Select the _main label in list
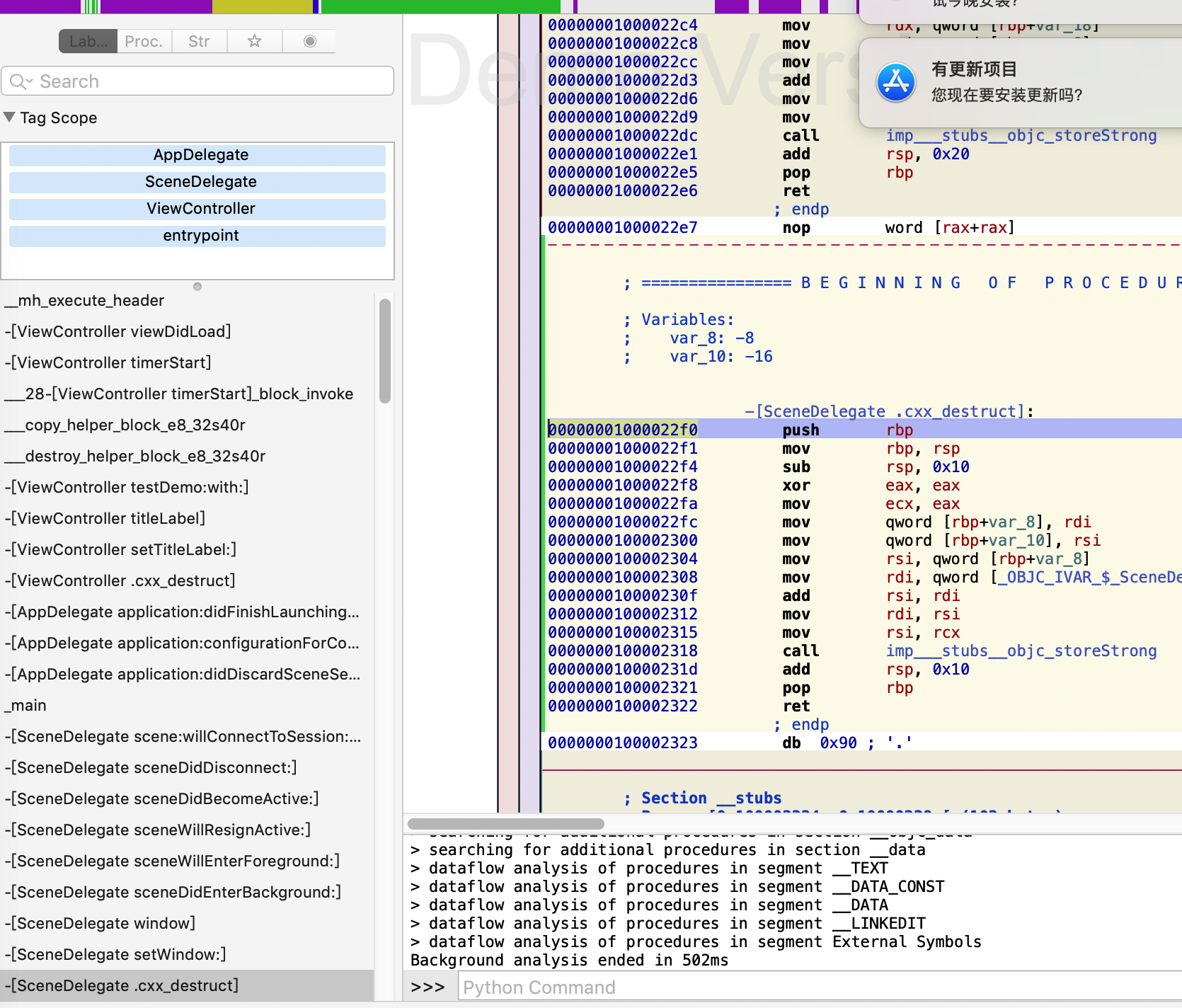 click(x=26, y=705)
